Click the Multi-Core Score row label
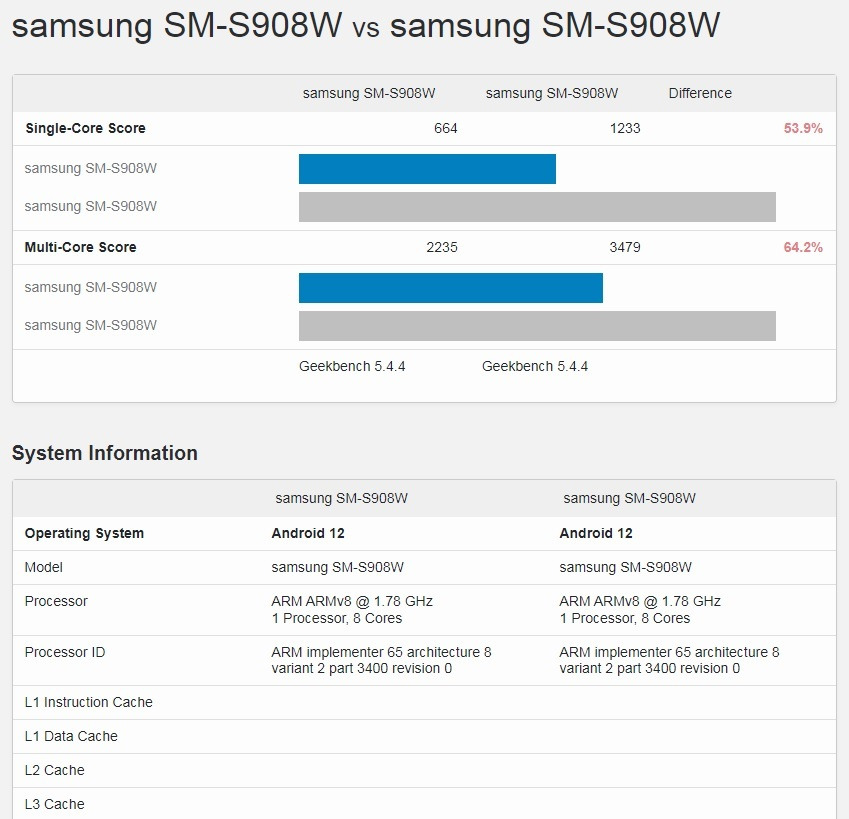Screen dimensions: 849x819 click(80, 247)
